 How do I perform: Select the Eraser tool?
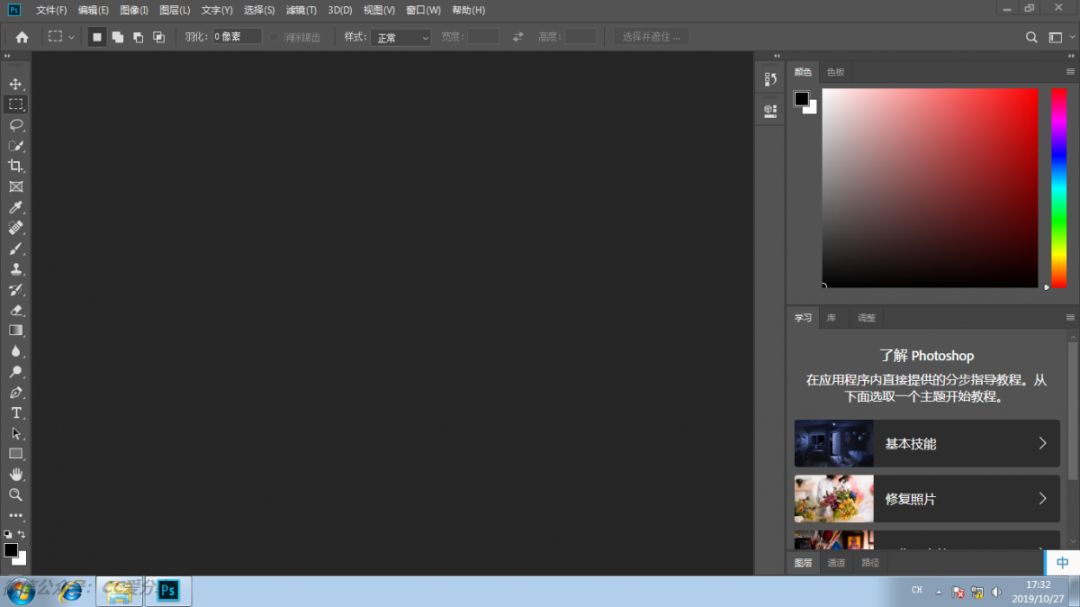point(16,310)
